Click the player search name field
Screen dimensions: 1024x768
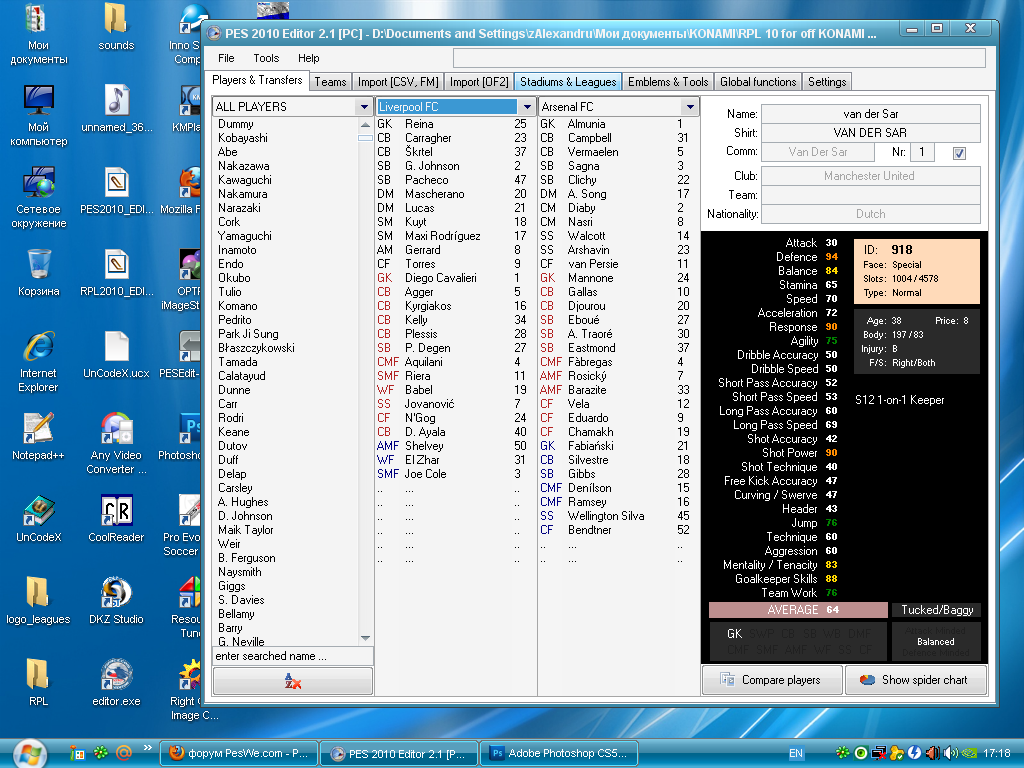(293, 656)
